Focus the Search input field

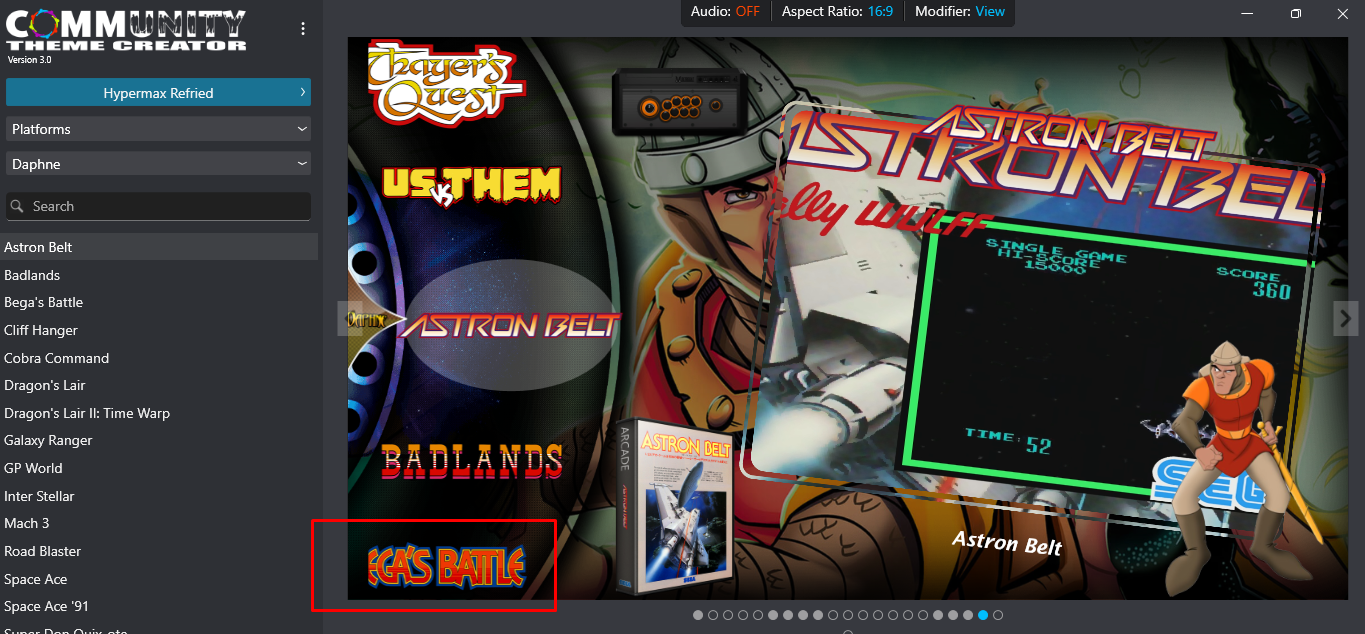(158, 206)
